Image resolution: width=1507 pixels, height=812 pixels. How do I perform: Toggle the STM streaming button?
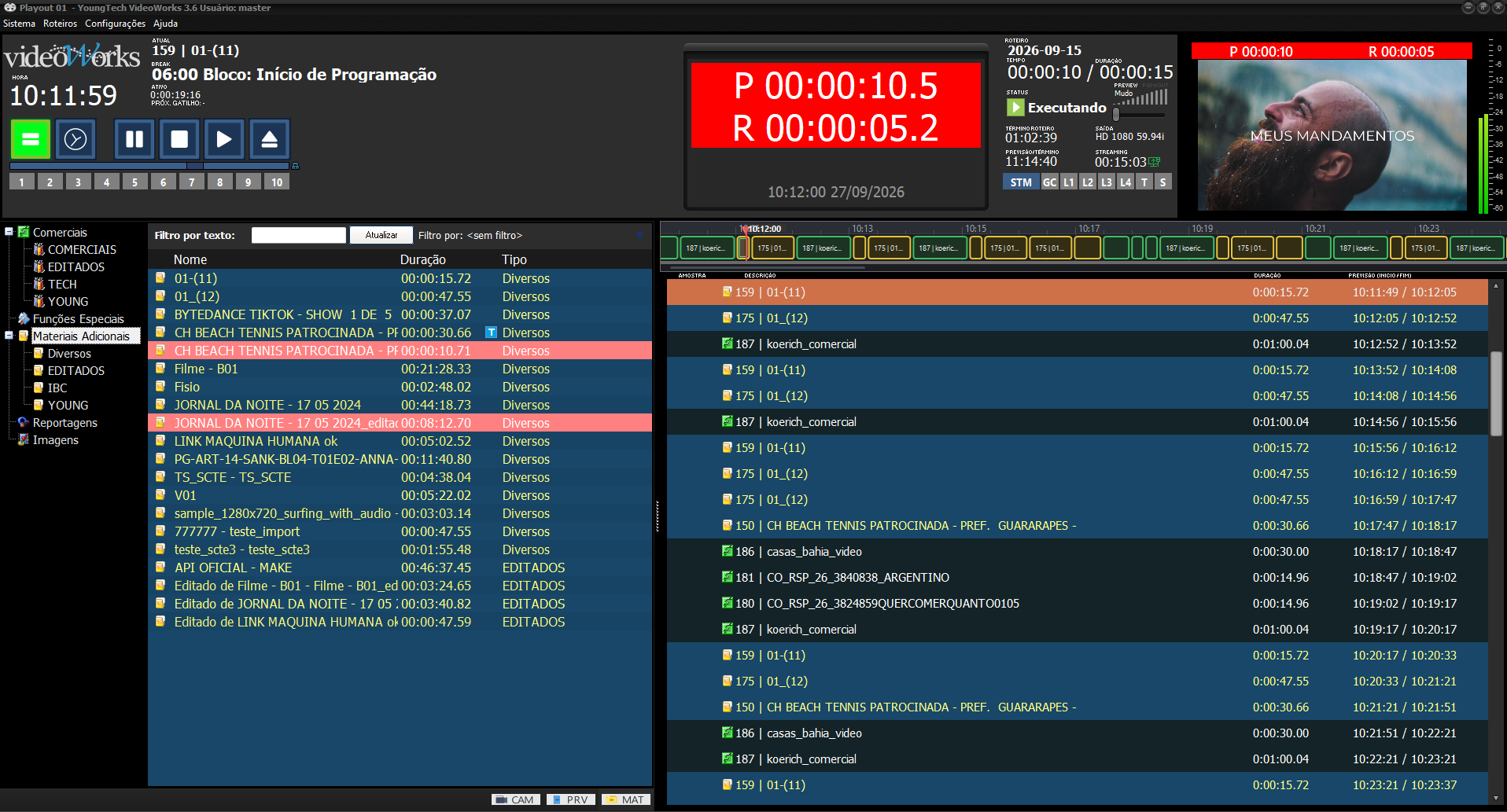(x=1021, y=182)
